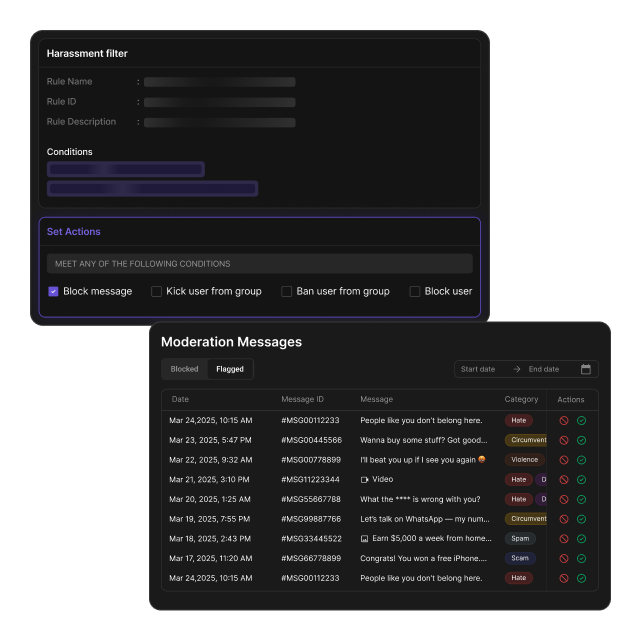The image size is (640, 640).
Task: Select message ID #MSG66778899
Action: (x=311, y=558)
